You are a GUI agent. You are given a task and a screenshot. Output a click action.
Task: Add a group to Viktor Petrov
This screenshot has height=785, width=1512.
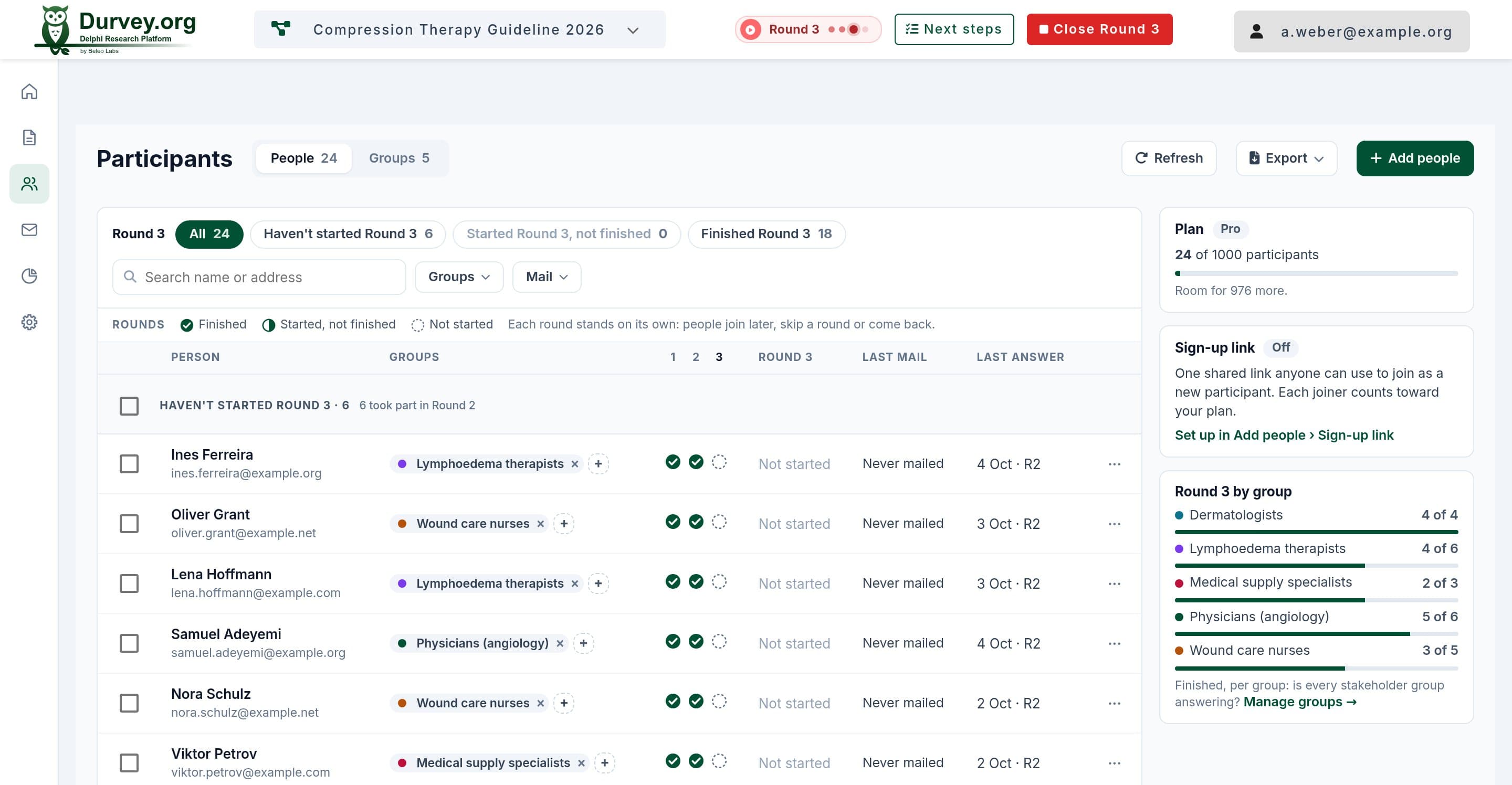click(x=605, y=763)
